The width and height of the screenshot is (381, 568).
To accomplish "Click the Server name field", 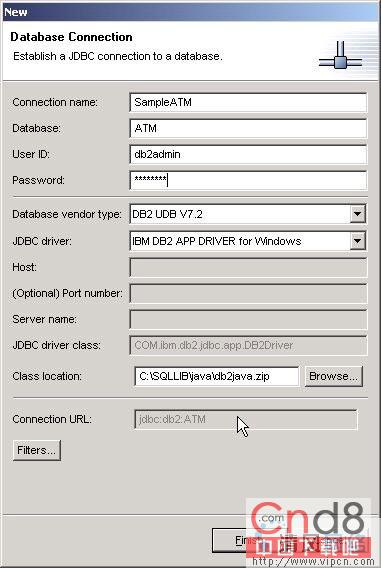I will pos(248,320).
